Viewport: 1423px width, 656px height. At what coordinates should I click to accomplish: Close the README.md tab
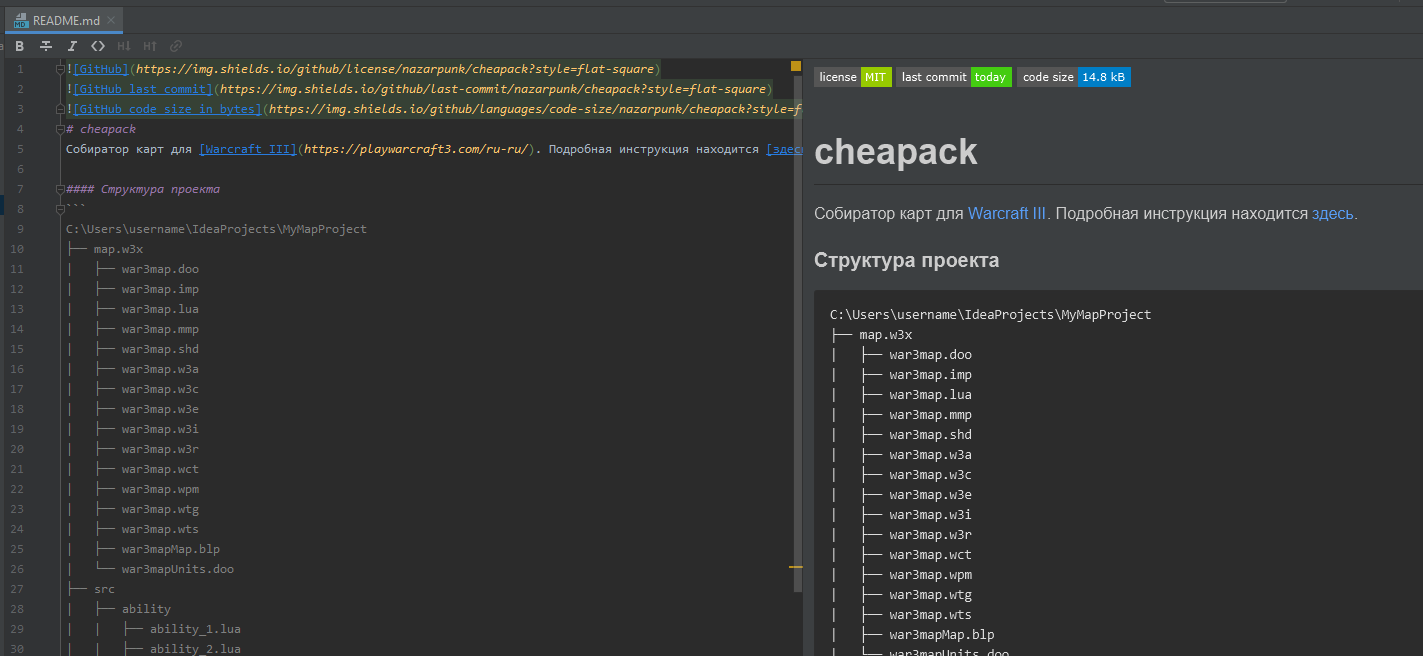click(x=110, y=20)
